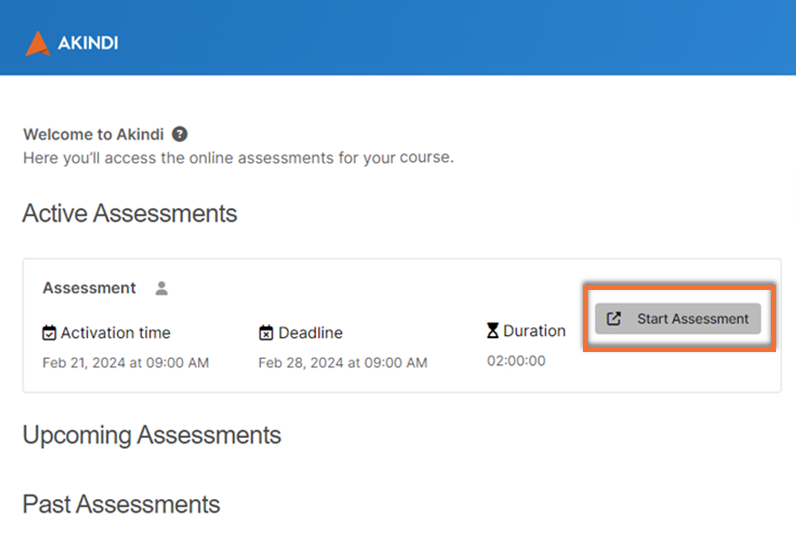Viewport: 796px width, 535px height.
Task: Select the Feb 28, 2024 deadline date
Action: 342,363
